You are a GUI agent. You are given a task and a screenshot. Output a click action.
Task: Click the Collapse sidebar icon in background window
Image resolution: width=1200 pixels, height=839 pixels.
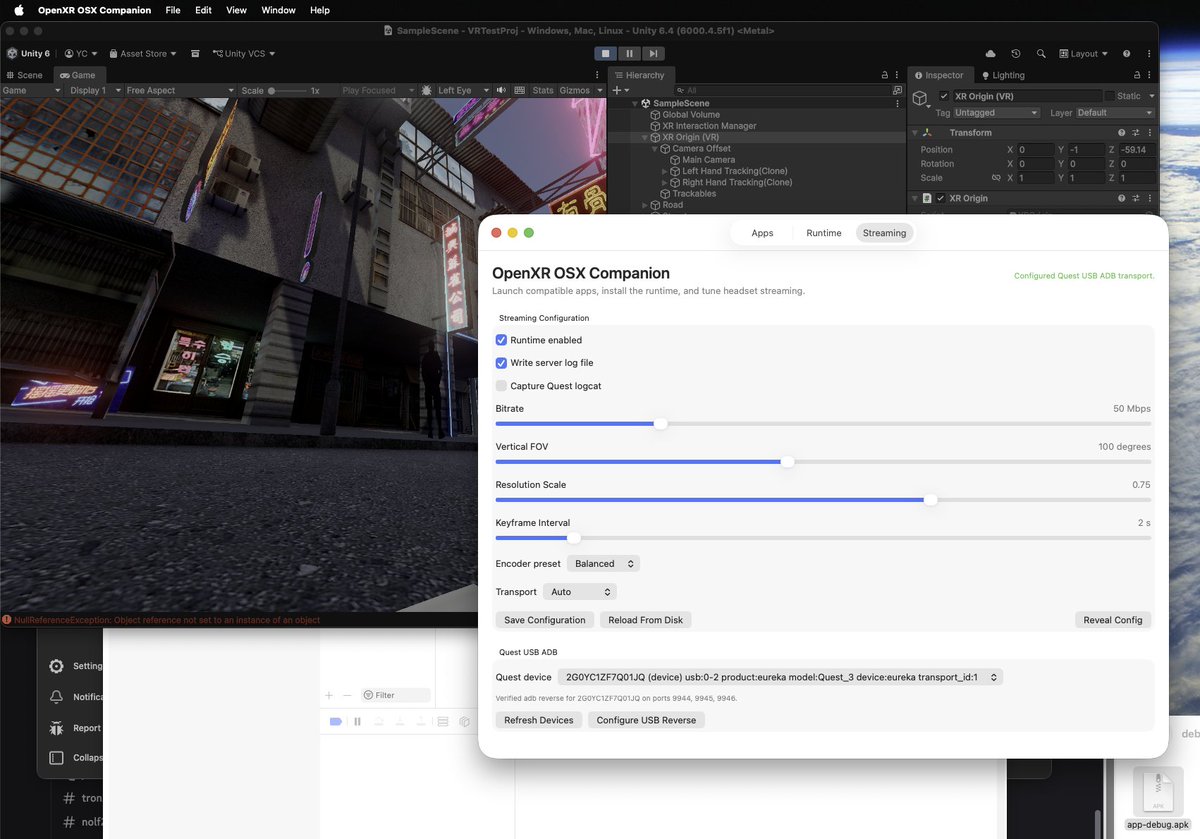[x=56, y=758]
